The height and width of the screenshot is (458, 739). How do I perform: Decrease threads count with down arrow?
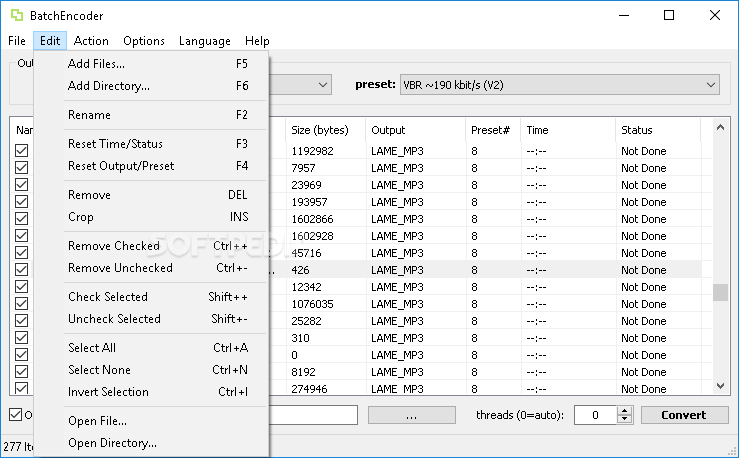pyautogui.click(x=625, y=420)
